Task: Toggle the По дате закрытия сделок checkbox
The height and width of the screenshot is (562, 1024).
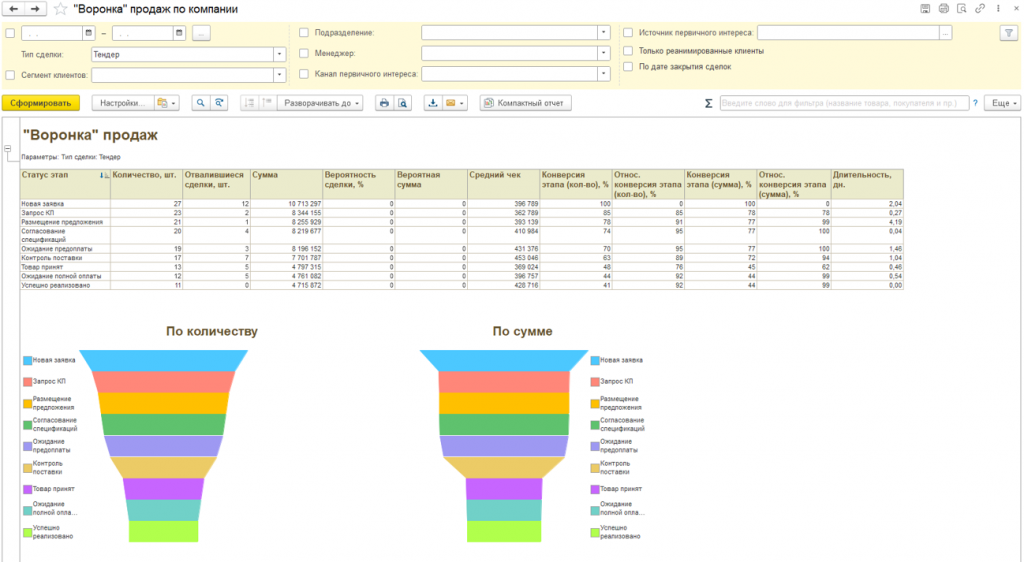Action: [x=628, y=67]
